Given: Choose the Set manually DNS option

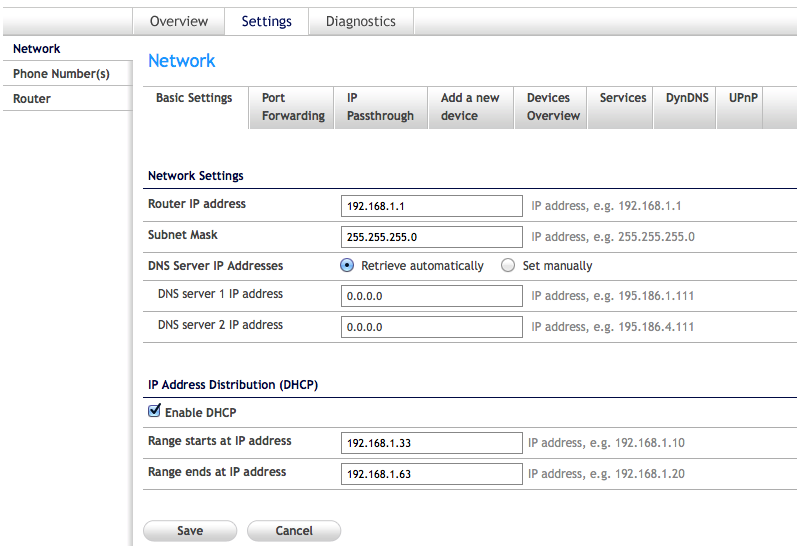Looking at the screenshot, I should 508,266.
